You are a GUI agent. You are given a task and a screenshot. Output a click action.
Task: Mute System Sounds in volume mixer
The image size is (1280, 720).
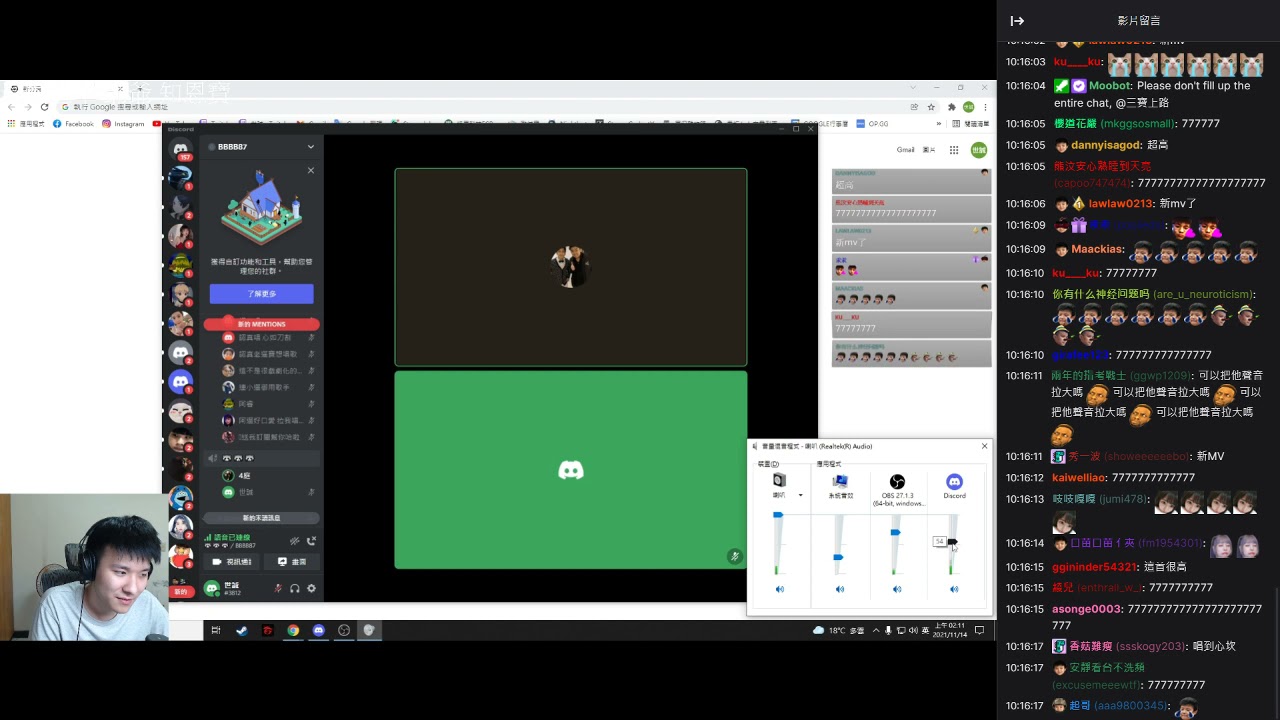click(x=840, y=589)
